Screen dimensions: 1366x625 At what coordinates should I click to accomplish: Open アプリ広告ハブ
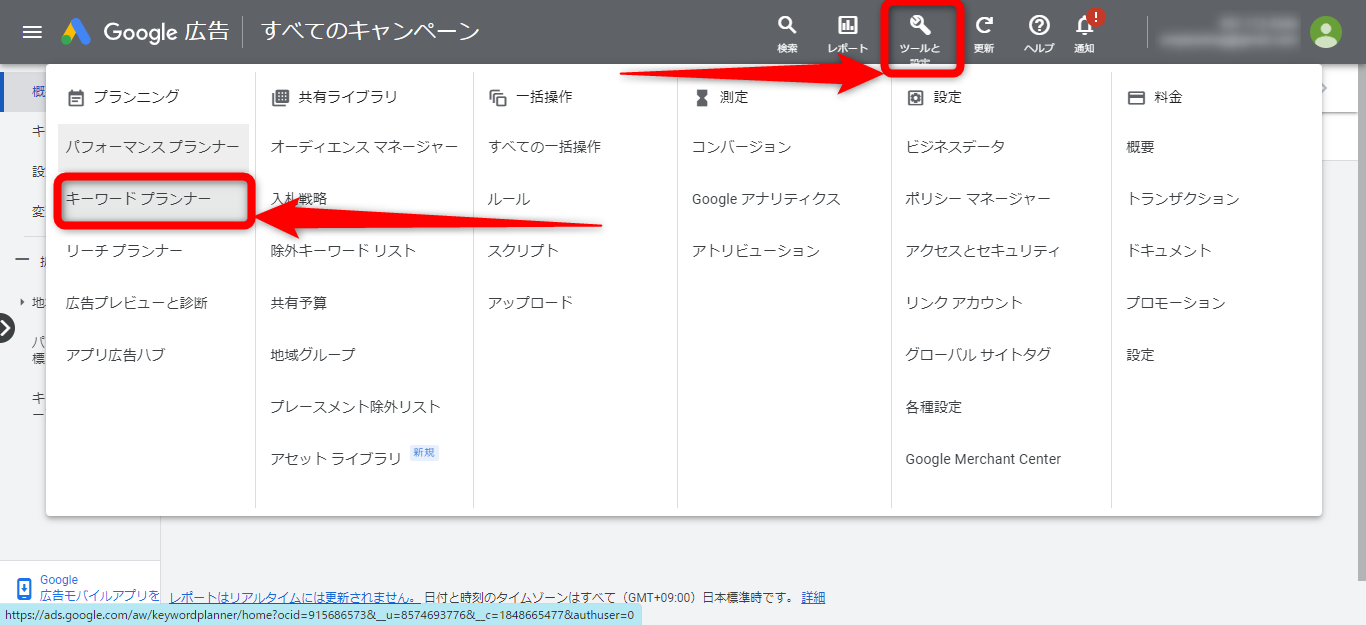pos(115,355)
